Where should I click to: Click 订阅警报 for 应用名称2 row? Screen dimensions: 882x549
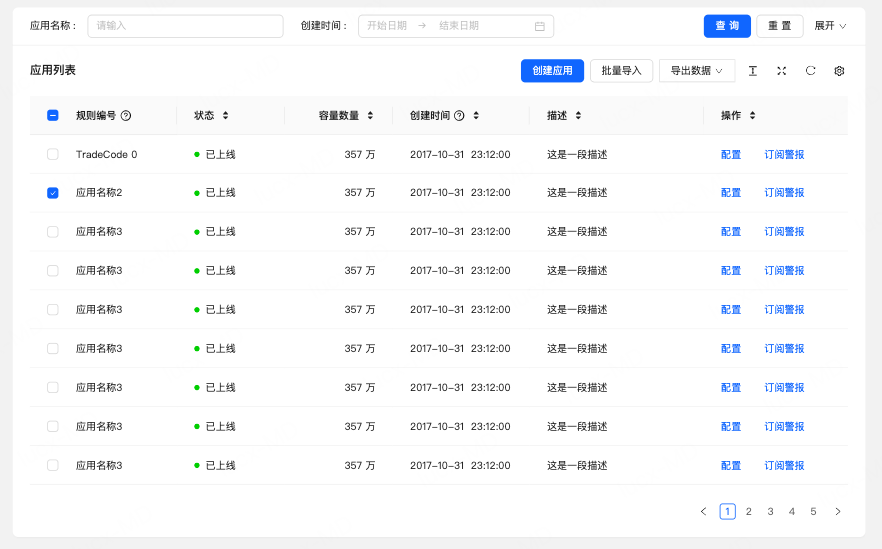(x=784, y=193)
